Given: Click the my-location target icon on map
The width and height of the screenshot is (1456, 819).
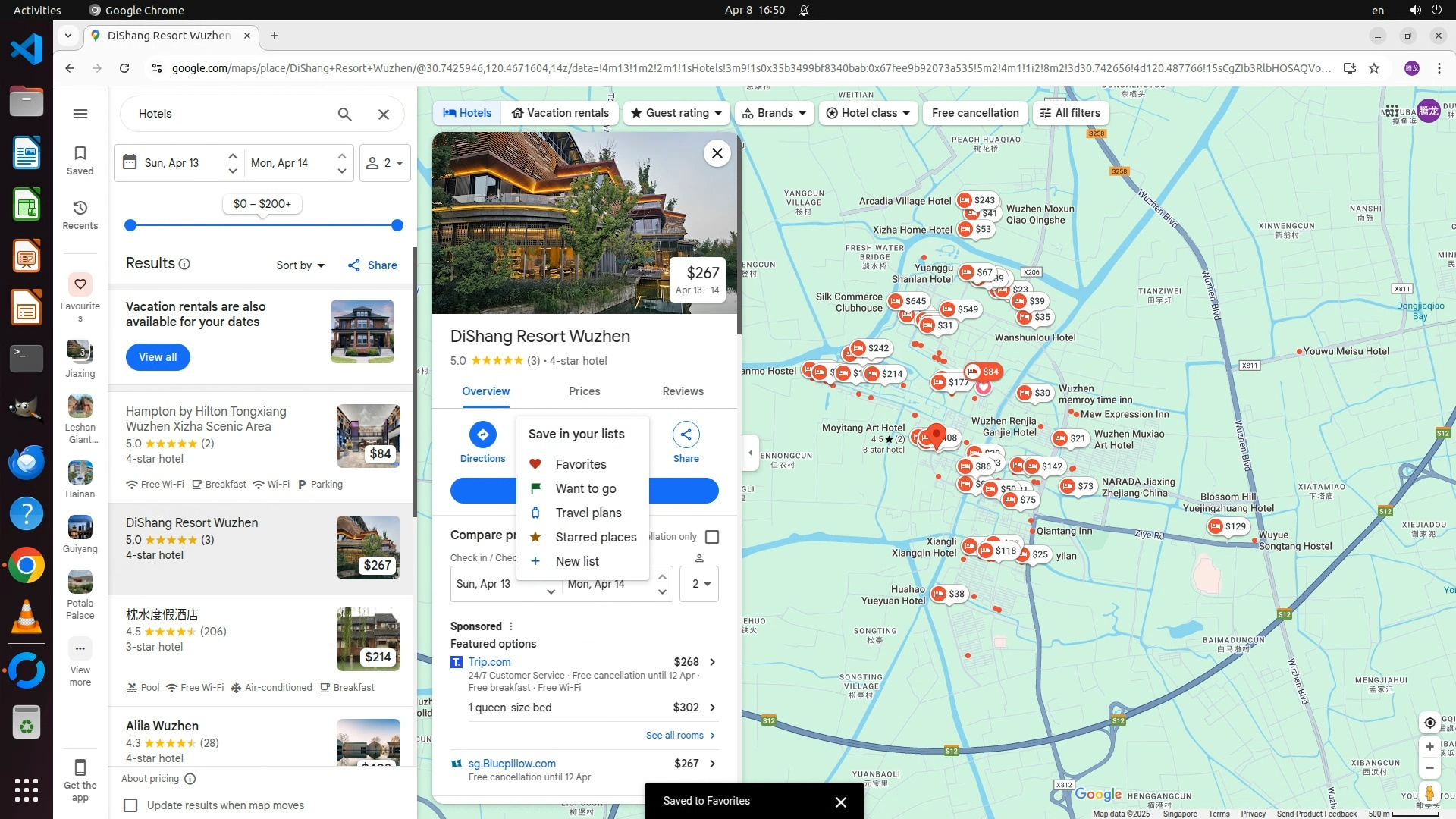Looking at the screenshot, I should [1429, 723].
